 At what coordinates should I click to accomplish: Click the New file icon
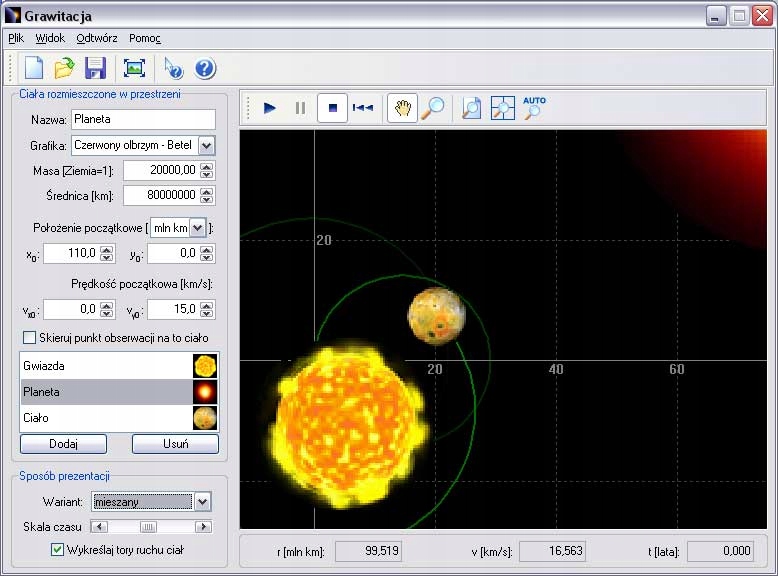31,68
